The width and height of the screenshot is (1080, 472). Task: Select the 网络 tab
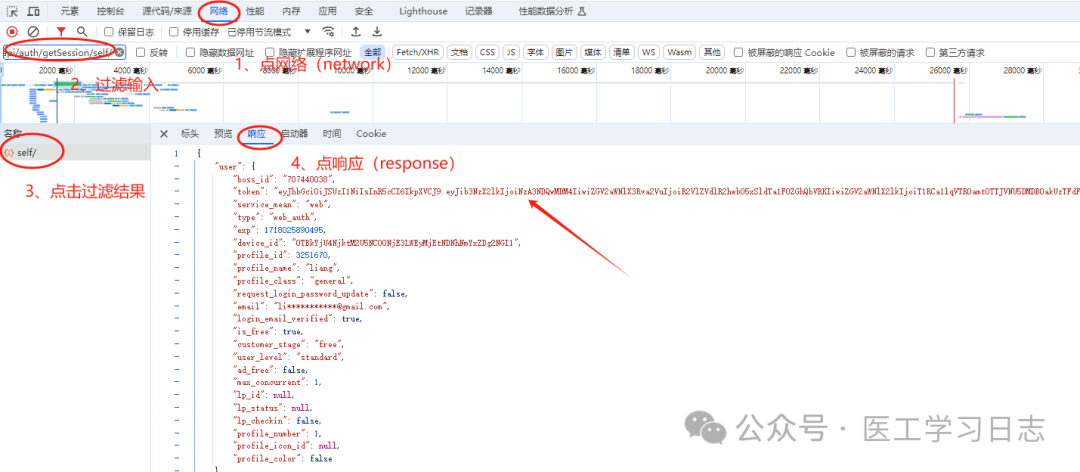click(x=219, y=12)
